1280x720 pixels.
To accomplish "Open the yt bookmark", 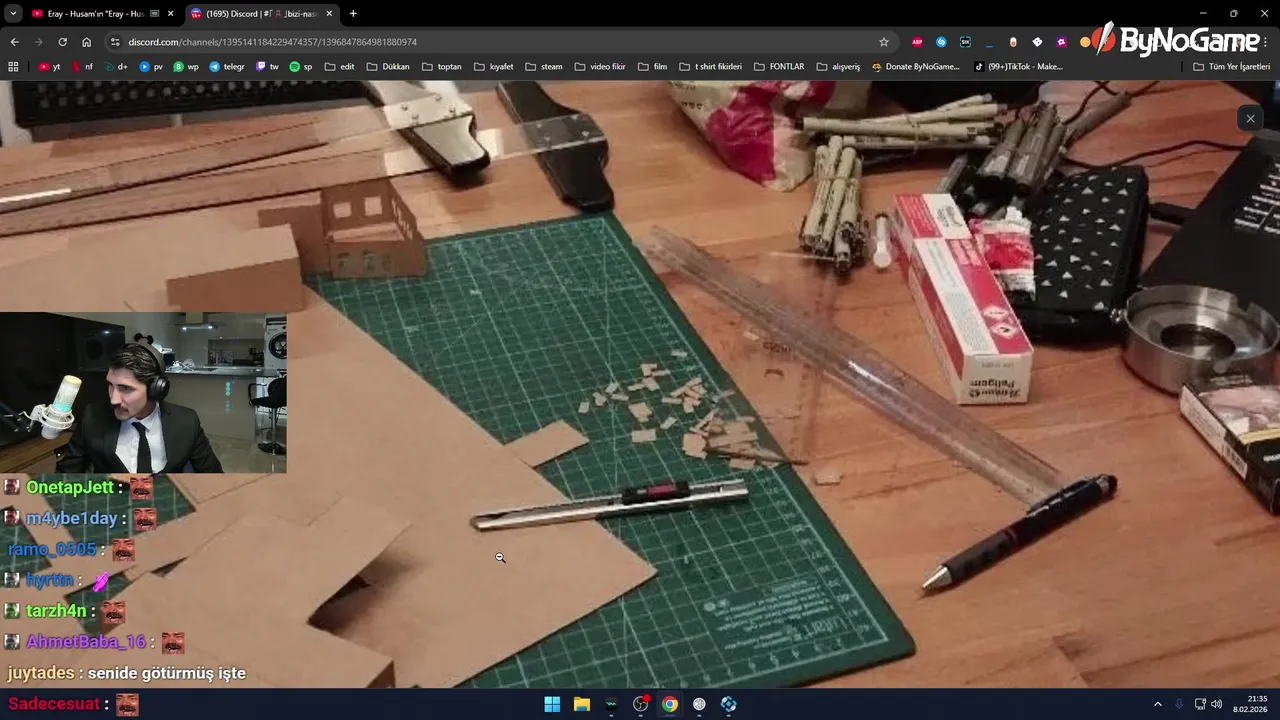I will pyautogui.click(x=50, y=67).
